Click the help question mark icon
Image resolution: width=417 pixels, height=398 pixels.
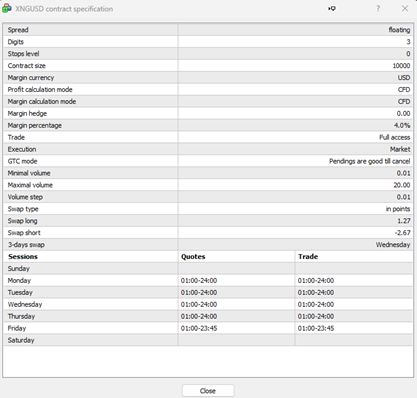pyautogui.click(x=378, y=9)
